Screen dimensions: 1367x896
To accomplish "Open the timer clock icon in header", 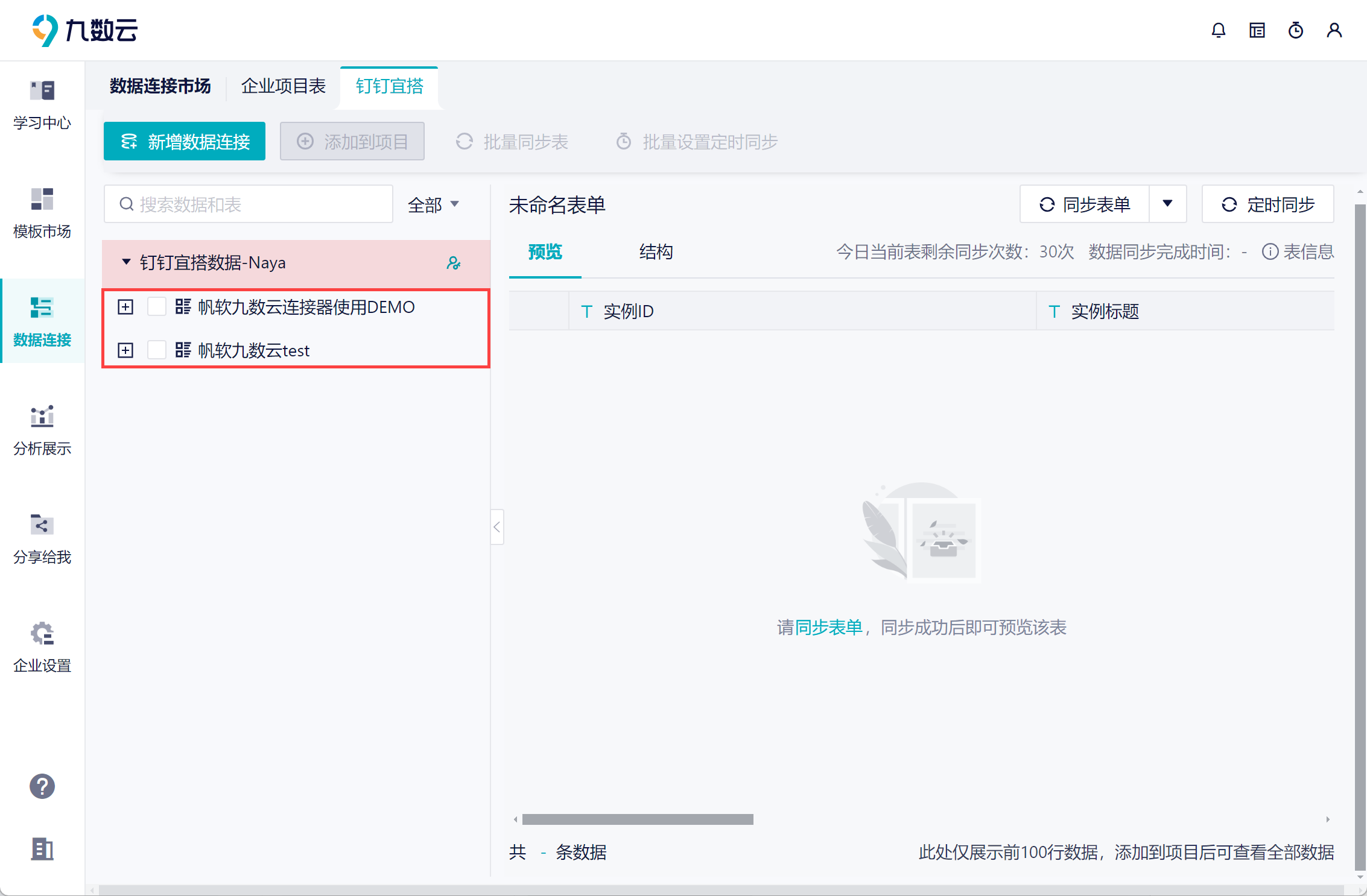I will (x=1295, y=30).
